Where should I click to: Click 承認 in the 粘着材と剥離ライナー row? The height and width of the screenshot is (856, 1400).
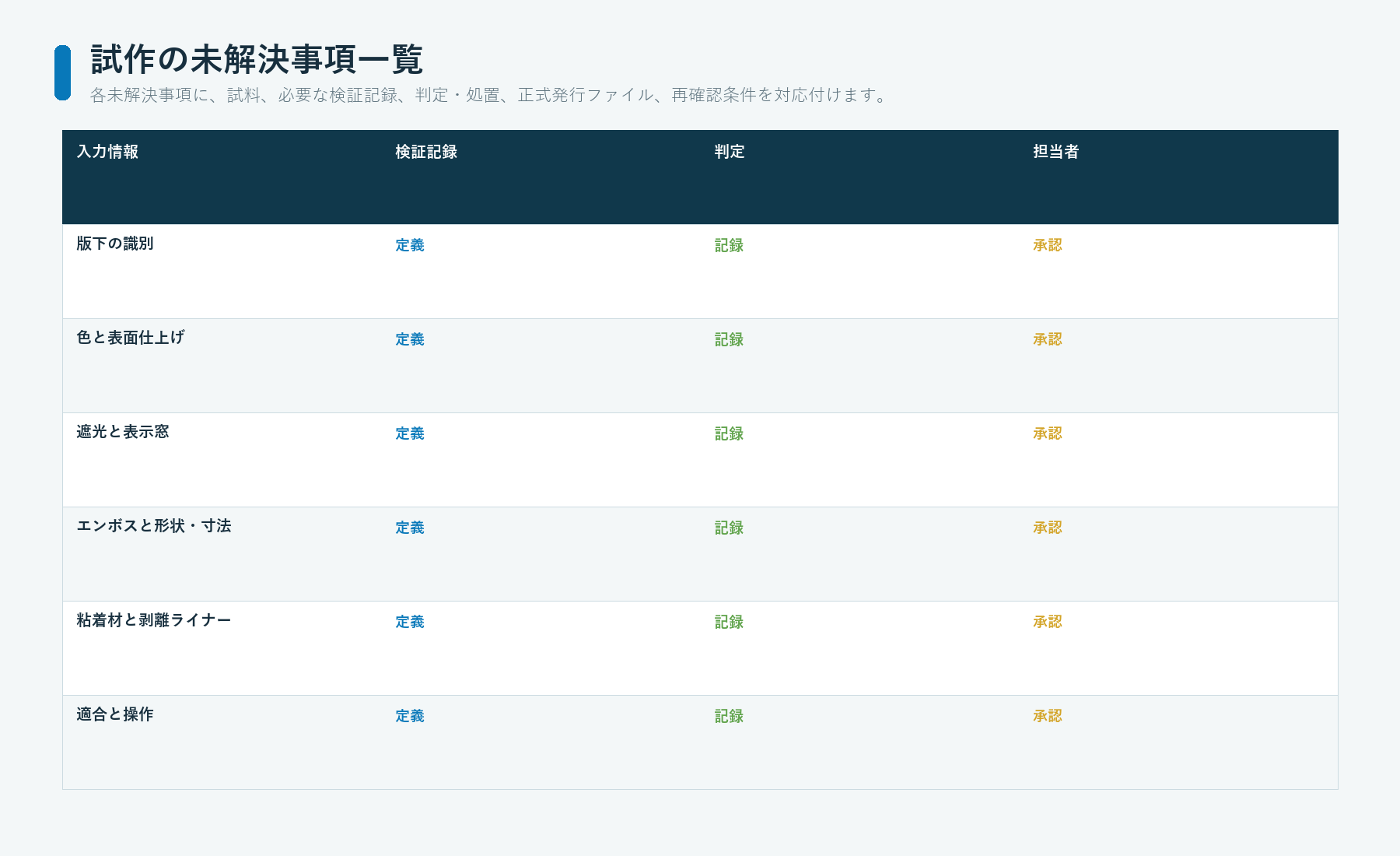[x=1048, y=622]
